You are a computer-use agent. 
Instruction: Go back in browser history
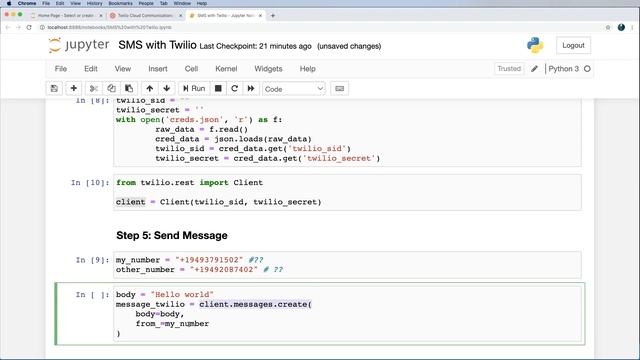click(7, 27)
